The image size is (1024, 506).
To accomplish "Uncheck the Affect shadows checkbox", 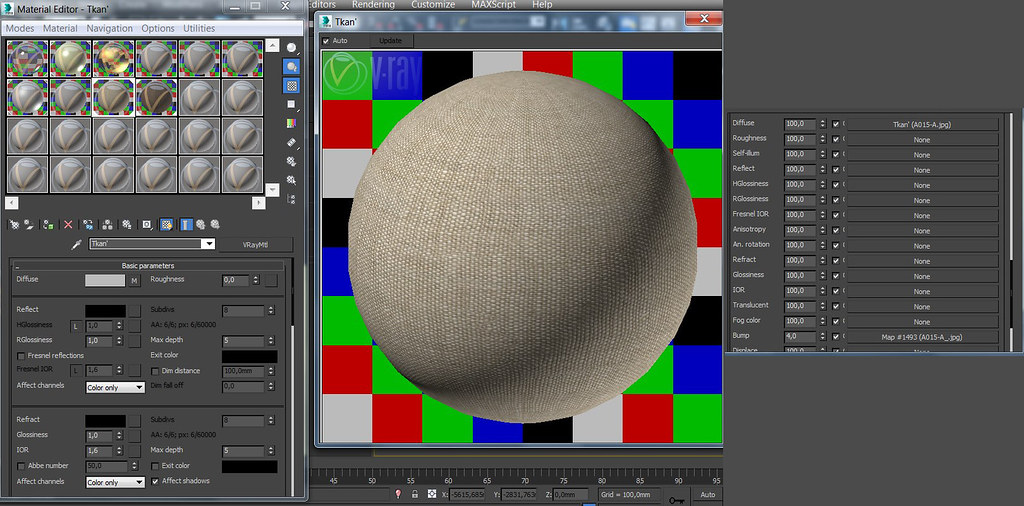I will click(x=155, y=481).
